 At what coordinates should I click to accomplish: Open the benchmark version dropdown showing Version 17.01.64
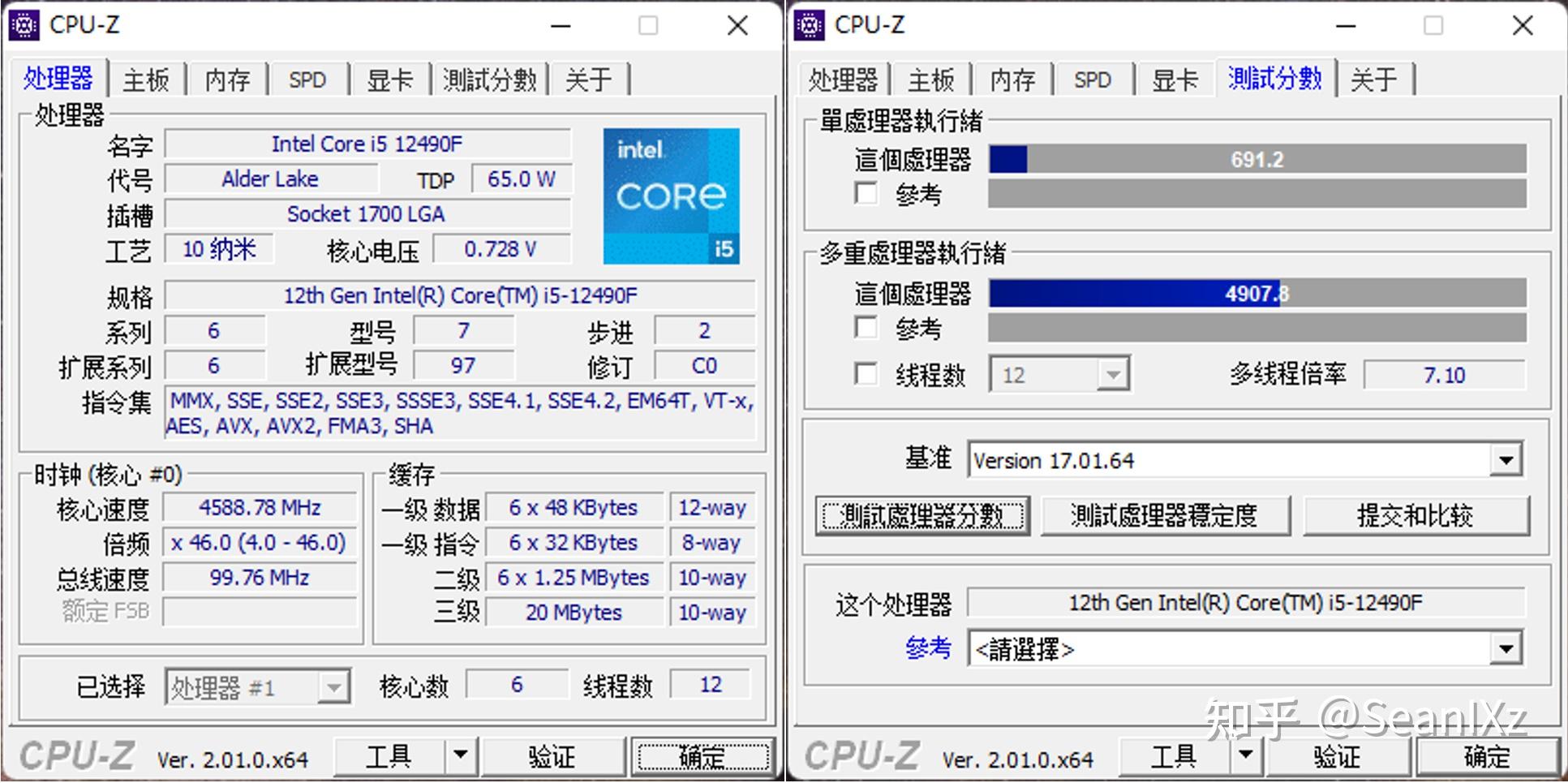1506,458
